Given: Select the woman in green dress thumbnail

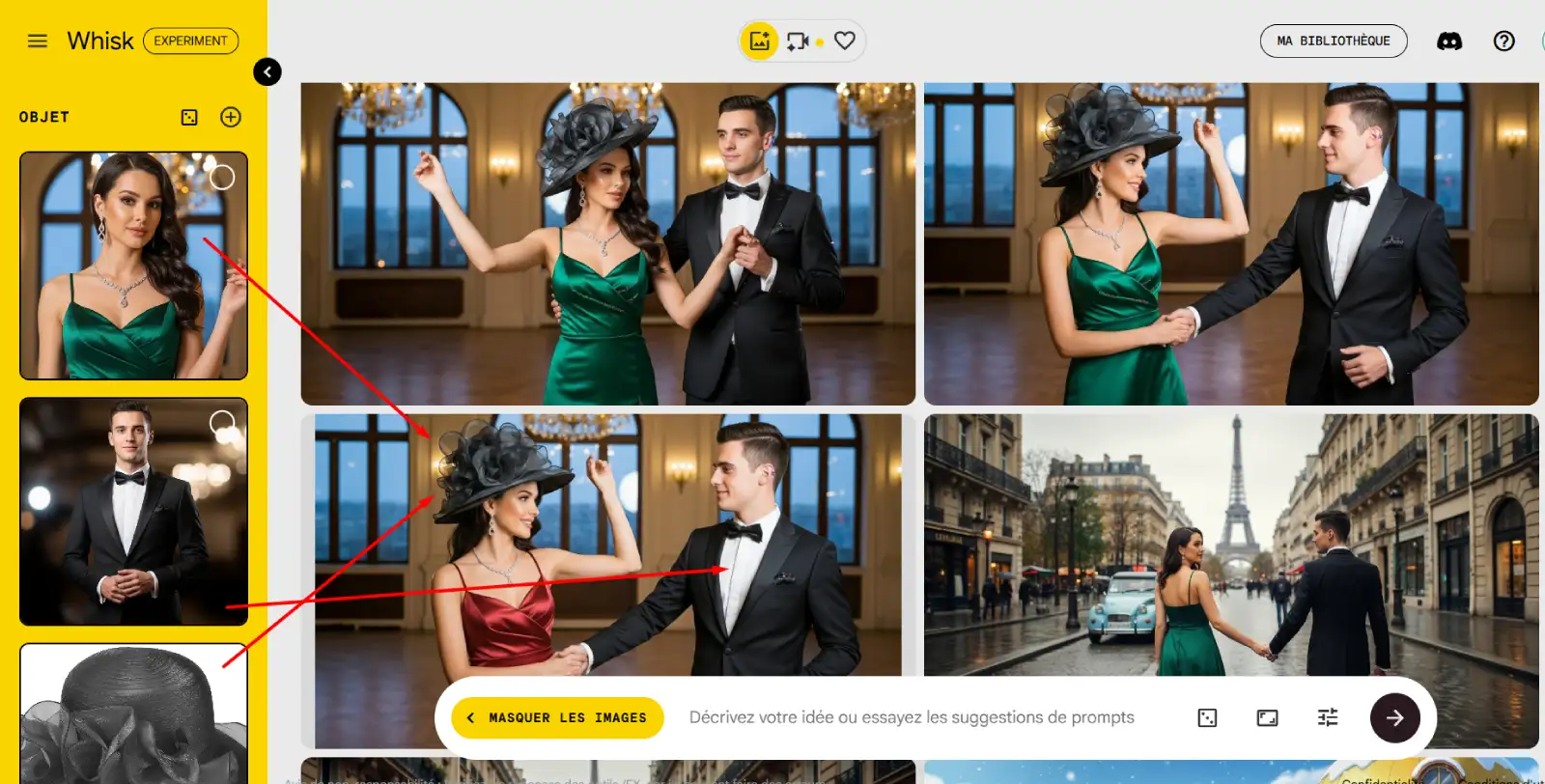Looking at the screenshot, I should tap(133, 266).
